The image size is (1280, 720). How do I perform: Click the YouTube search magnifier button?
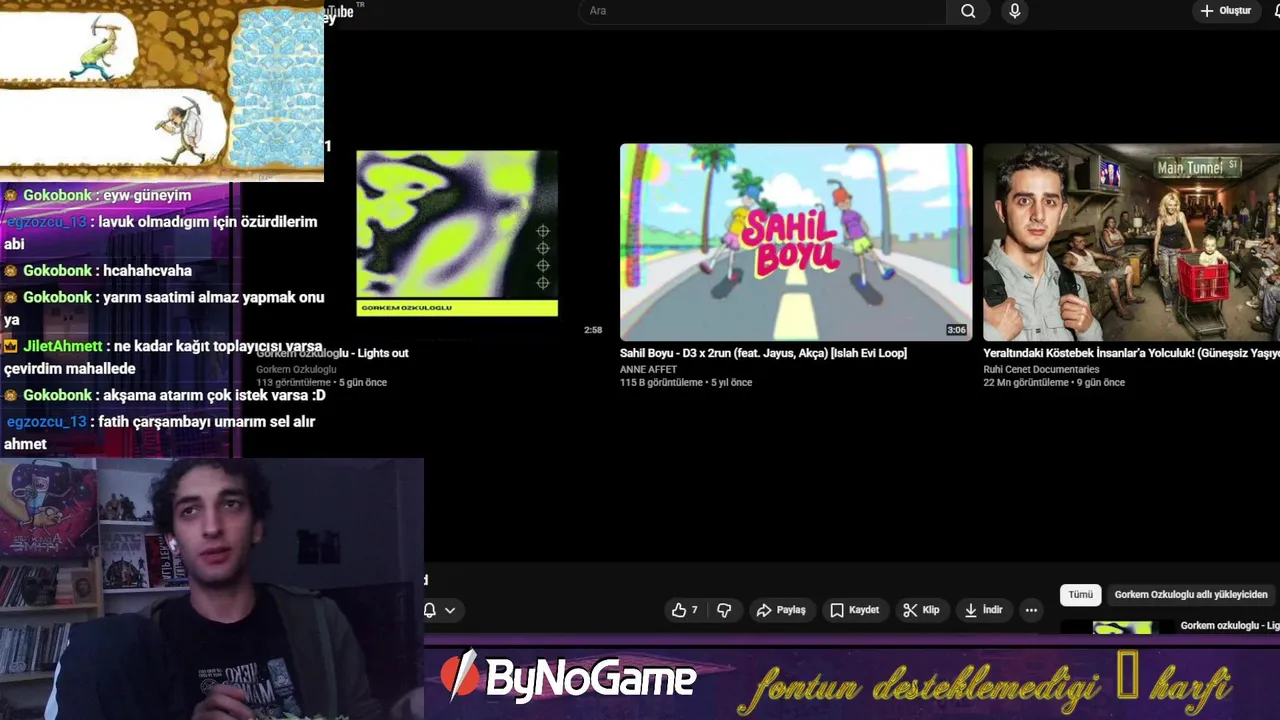coord(968,11)
